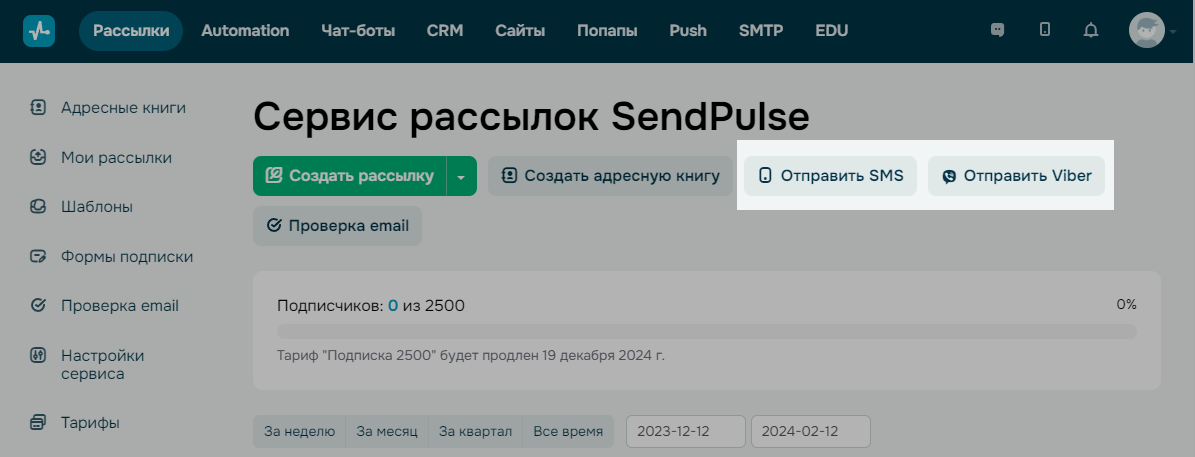1195x457 pixels.
Task: Click the Адресные книги sidebar icon
Action: click(x=38, y=107)
